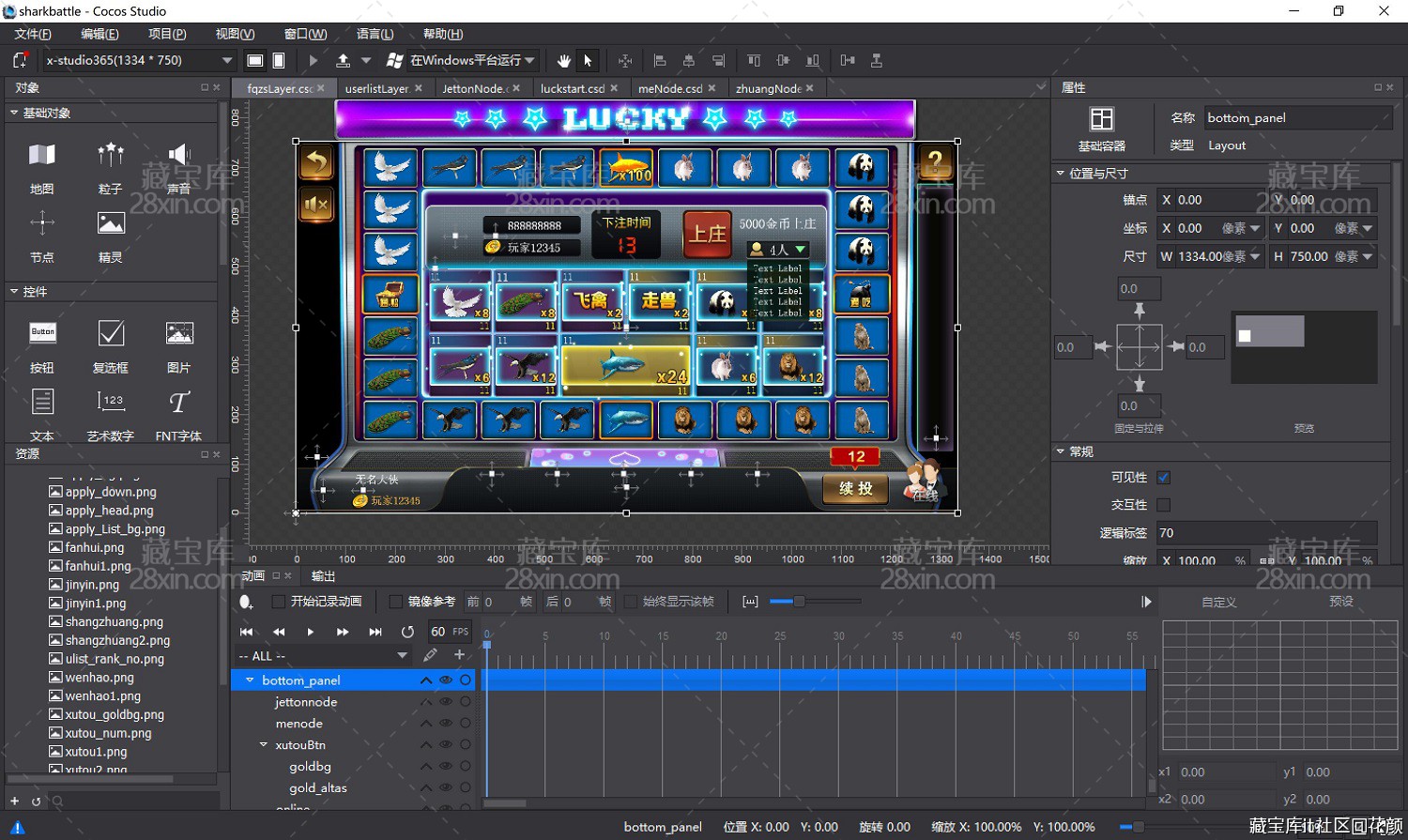This screenshot has height=840, width=1408.
Task: Open the Help (帮助) menu
Action: (443, 34)
